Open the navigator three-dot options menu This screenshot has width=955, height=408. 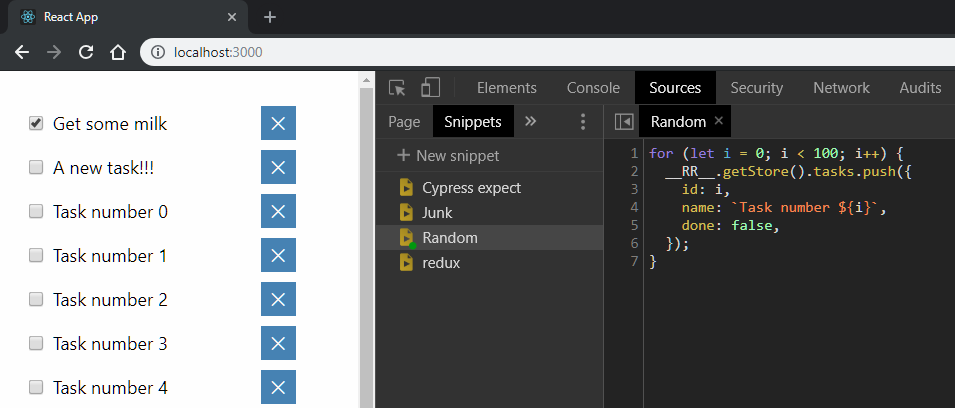(583, 122)
